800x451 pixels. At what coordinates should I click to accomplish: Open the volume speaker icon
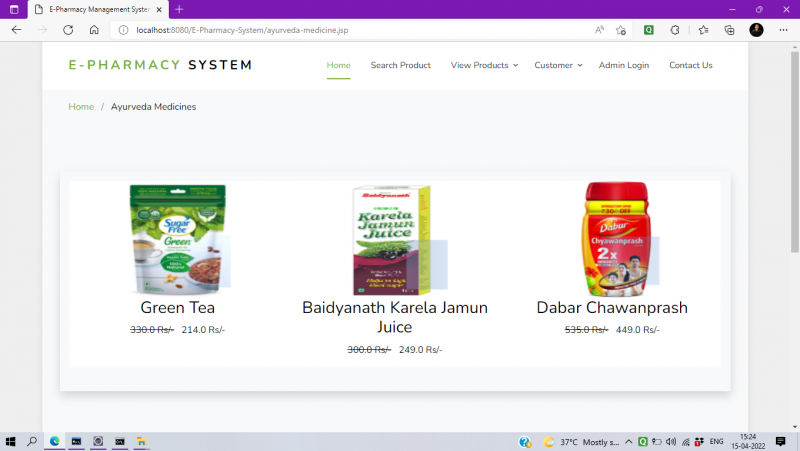[671, 442]
